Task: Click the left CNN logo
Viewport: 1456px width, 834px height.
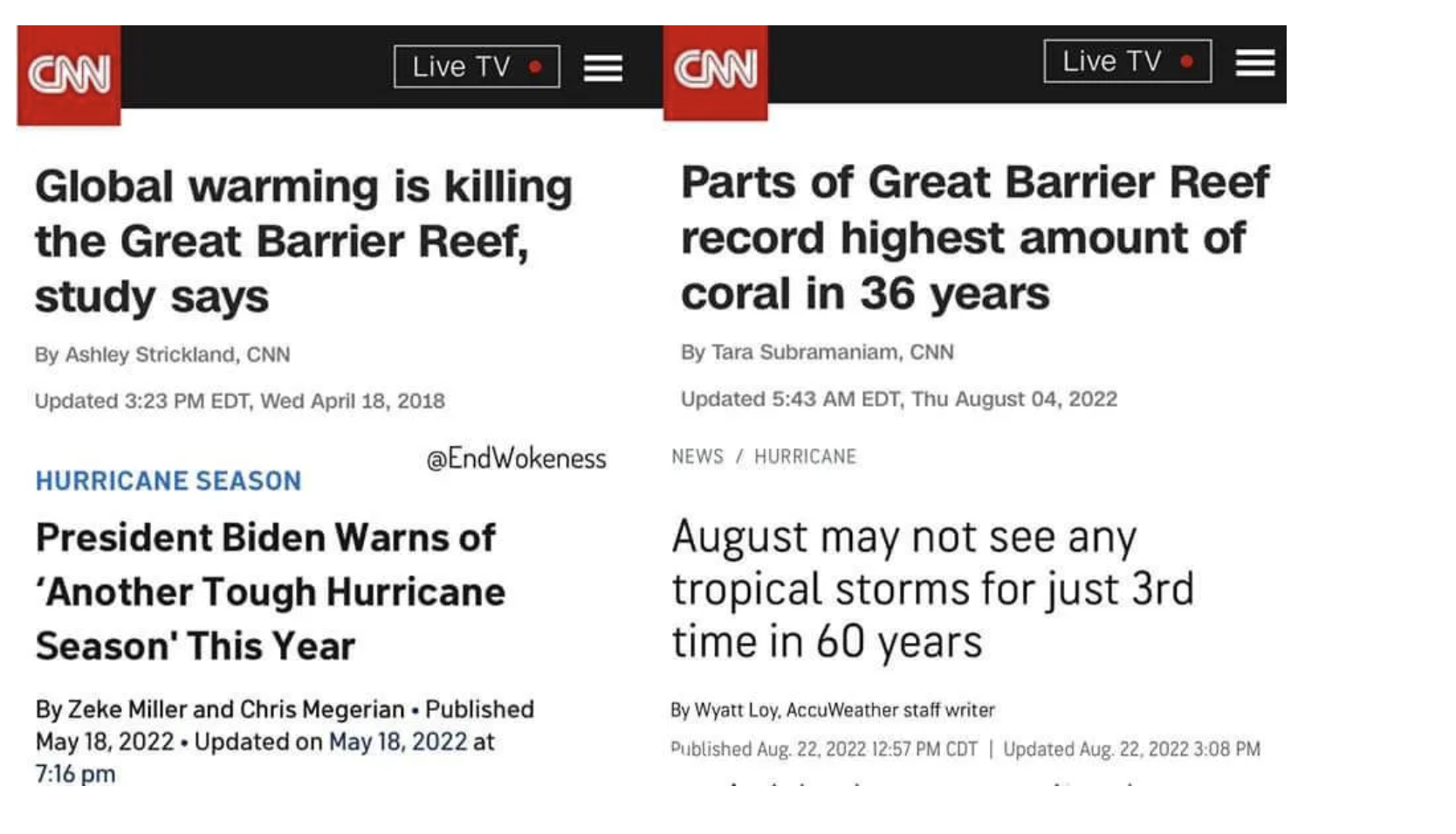Action: 69,75
